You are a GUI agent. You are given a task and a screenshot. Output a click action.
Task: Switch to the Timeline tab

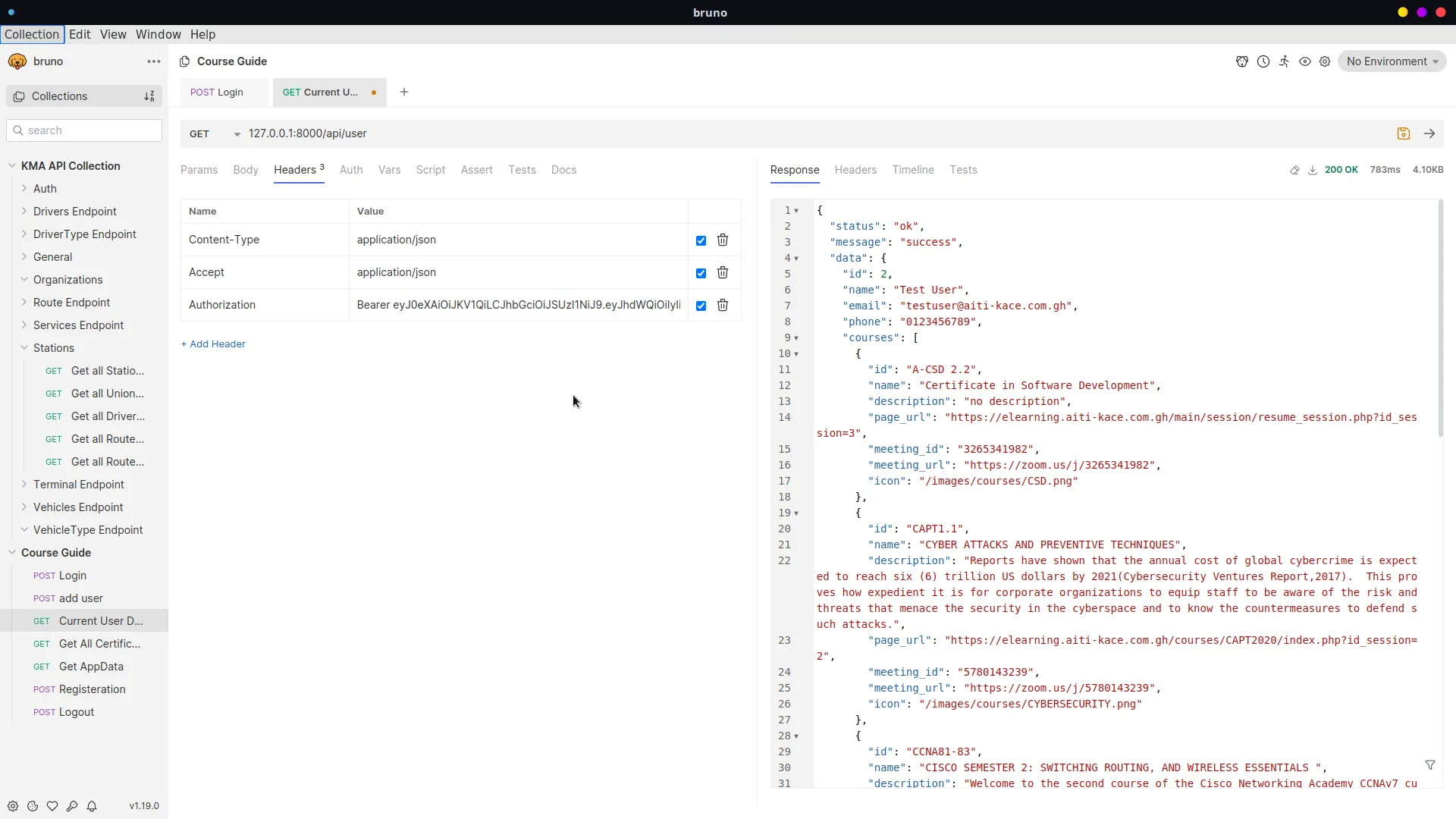pyautogui.click(x=913, y=170)
